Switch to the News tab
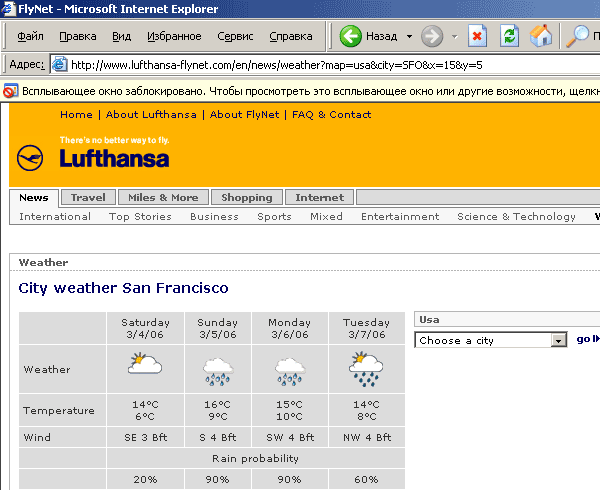The width and height of the screenshot is (600, 490). (34, 198)
